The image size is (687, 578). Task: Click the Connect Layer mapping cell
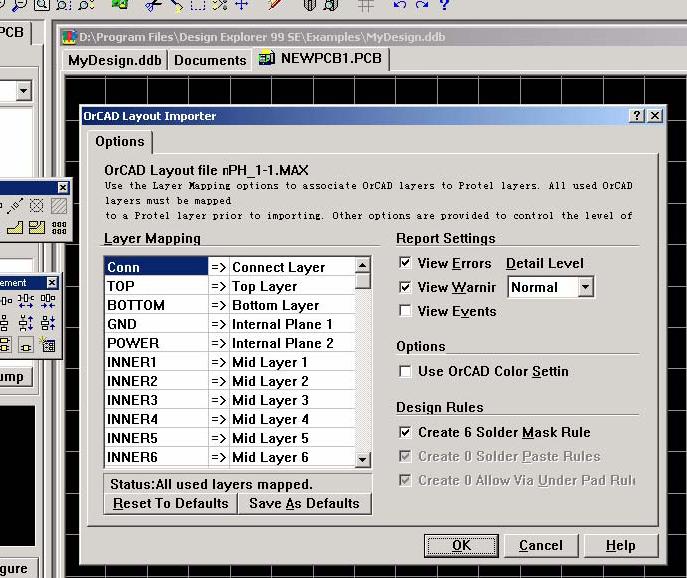pyautogui.click(x=292, y=267)
